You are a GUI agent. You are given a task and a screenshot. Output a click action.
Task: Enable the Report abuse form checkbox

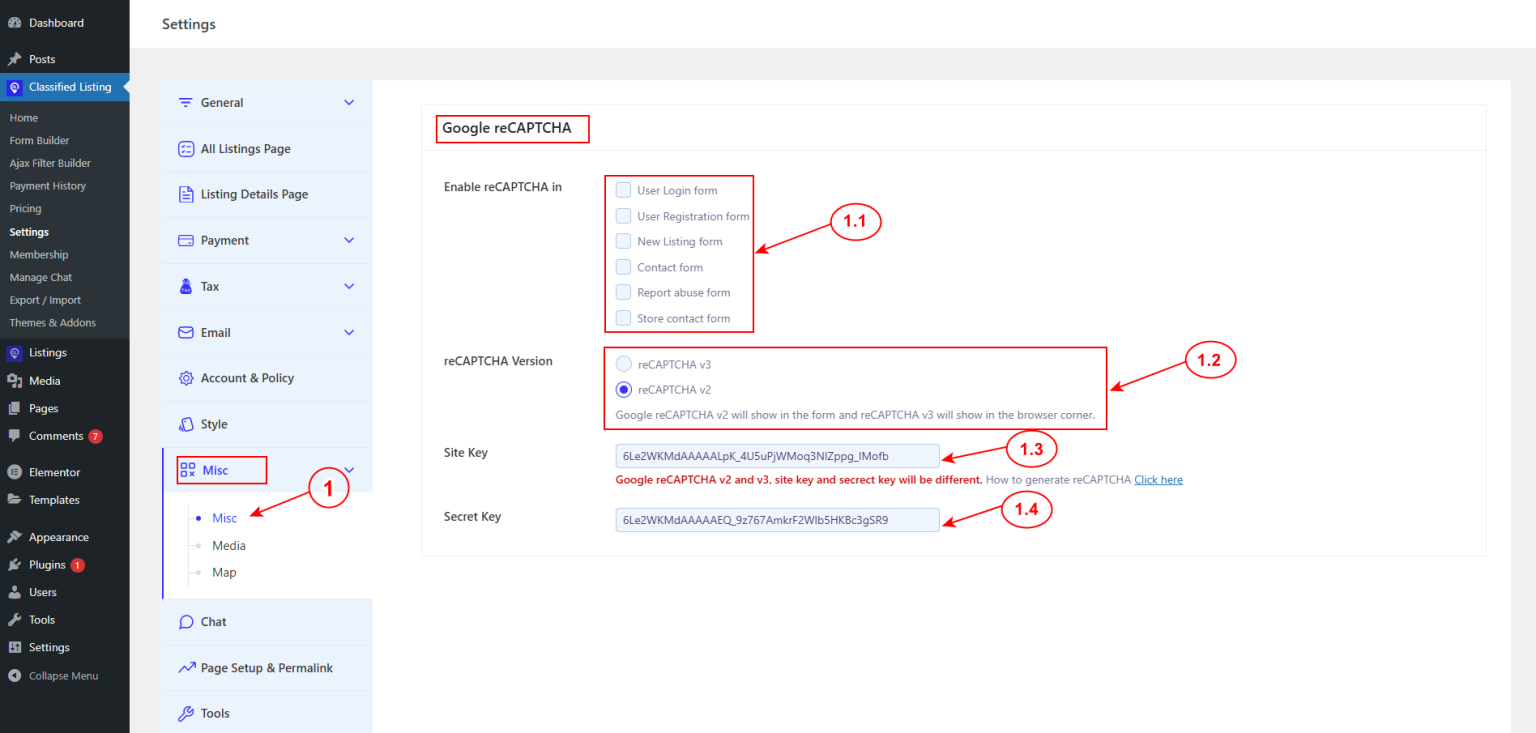coord(623,292)
